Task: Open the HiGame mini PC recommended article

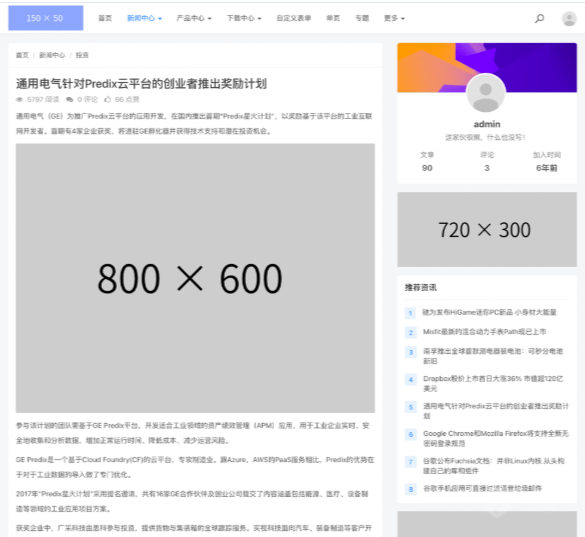Action: click(x=489, y=312)
